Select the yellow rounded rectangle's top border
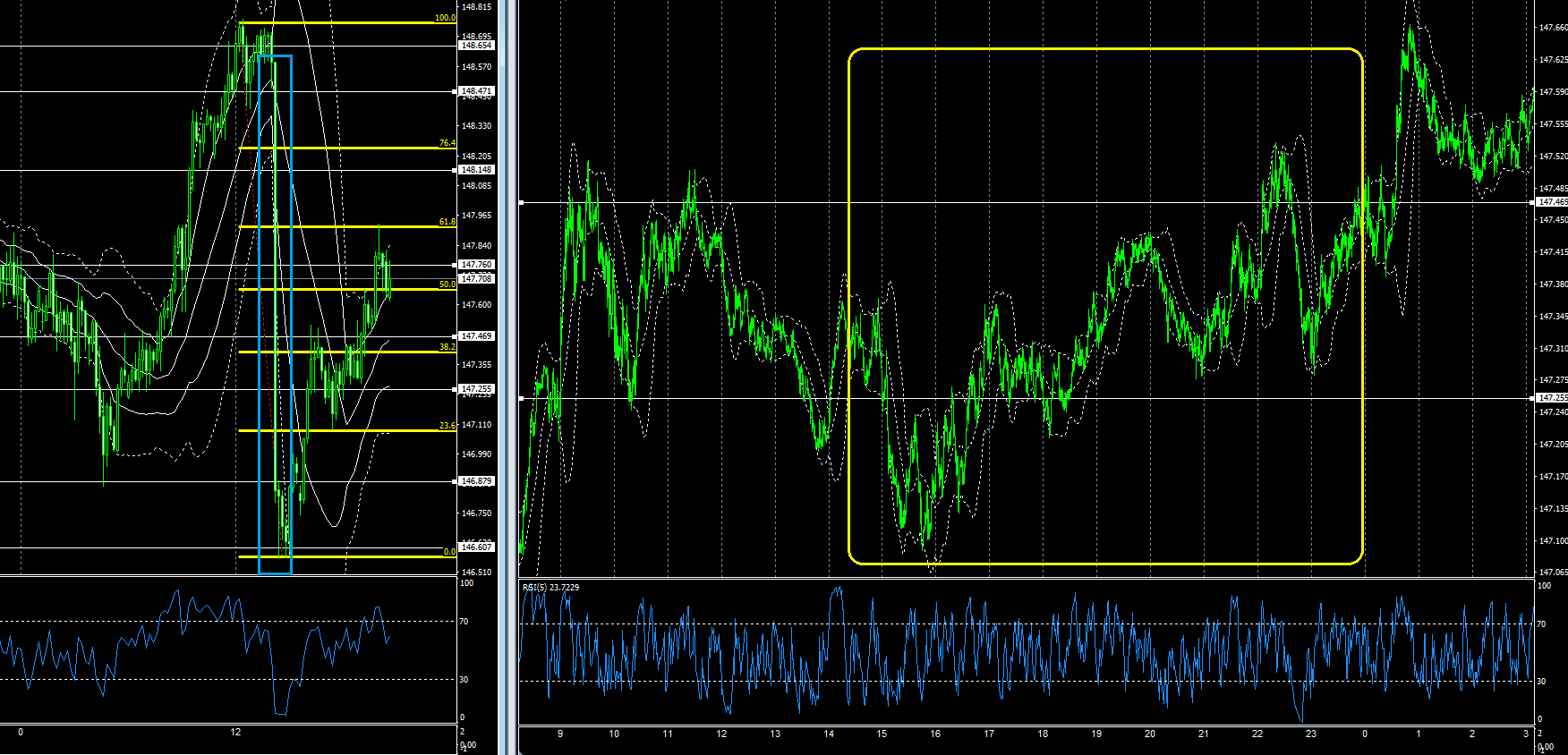The height and width of the screenshot is (755, 1568). point(1105,49)
